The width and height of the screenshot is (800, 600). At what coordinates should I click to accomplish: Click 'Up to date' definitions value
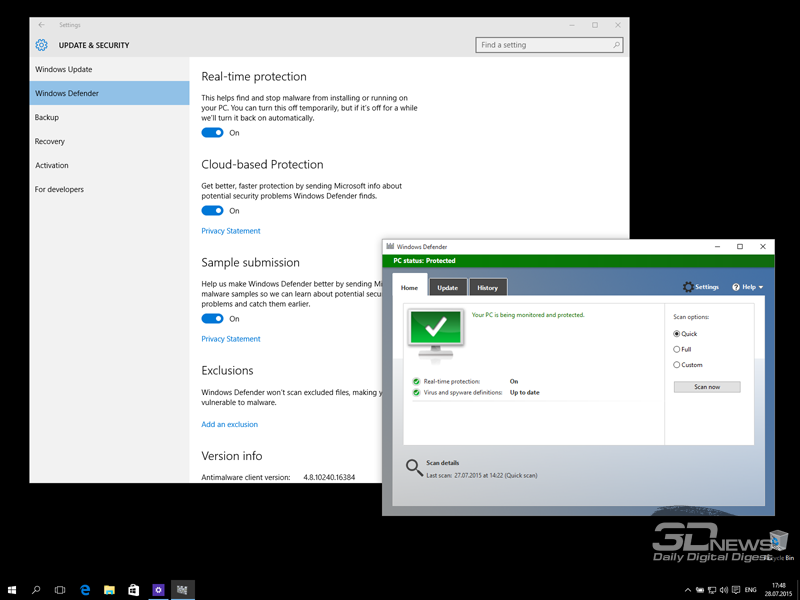[x=524, y=393]
